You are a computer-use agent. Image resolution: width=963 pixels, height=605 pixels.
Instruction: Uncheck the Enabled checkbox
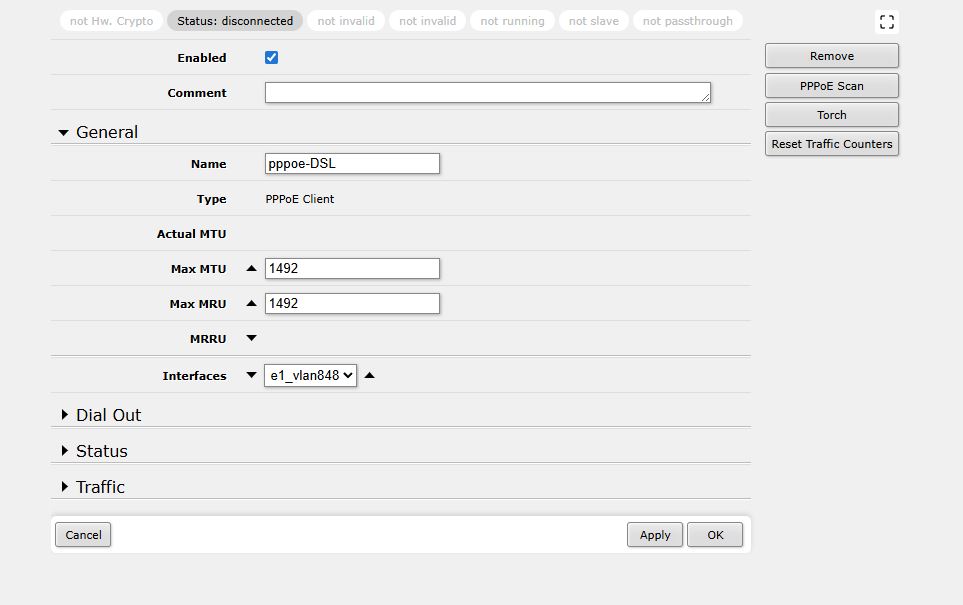click(271, 58)
